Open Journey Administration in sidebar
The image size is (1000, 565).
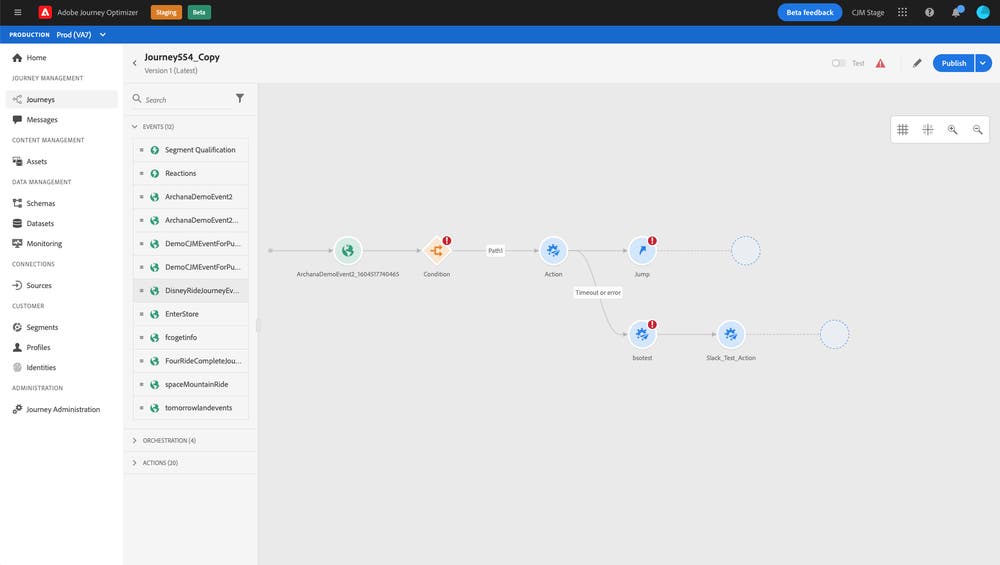61,409
